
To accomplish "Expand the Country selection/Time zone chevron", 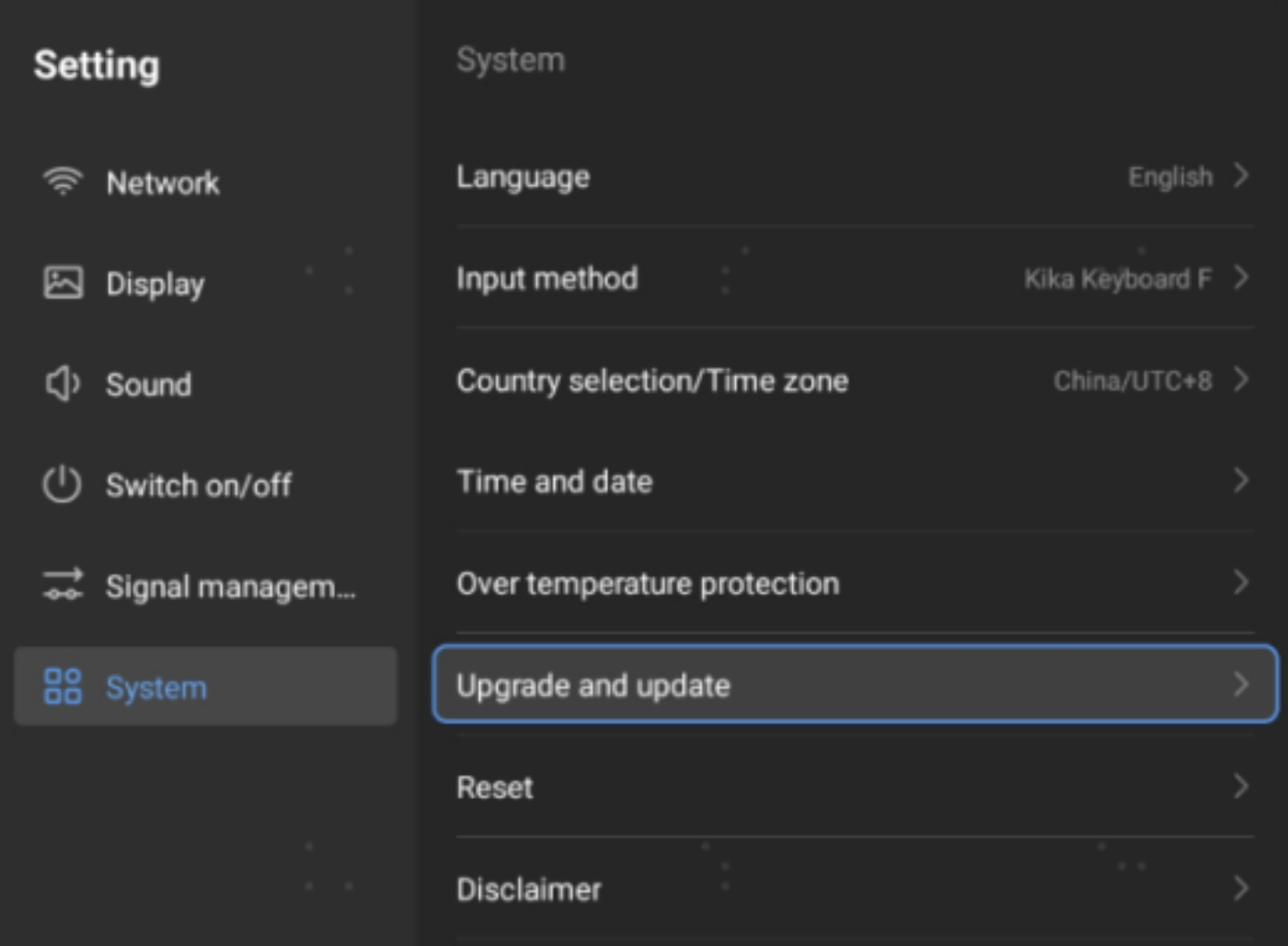I will click(1241, 378).
